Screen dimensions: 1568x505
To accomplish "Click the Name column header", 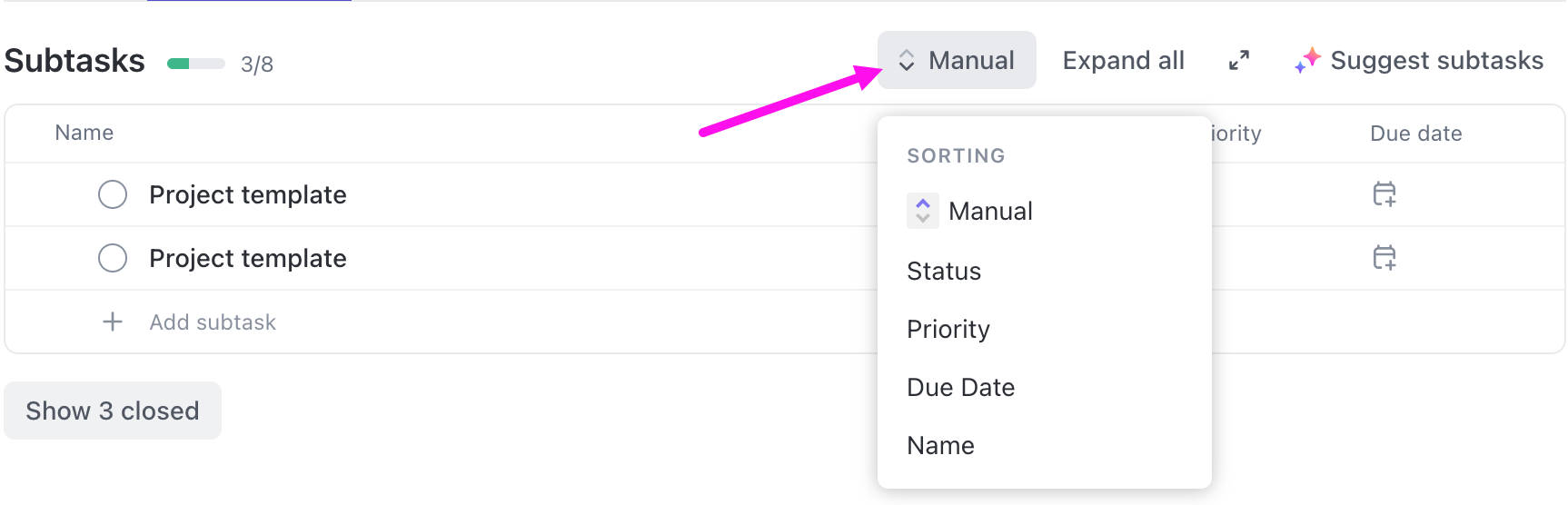I will pyautogui.click(x=84, y=133).
